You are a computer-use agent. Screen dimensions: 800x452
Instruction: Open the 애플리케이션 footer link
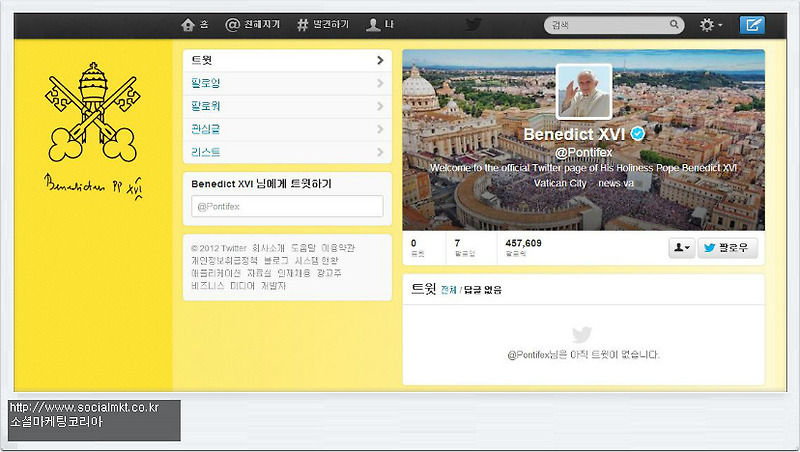pos(216,273)
